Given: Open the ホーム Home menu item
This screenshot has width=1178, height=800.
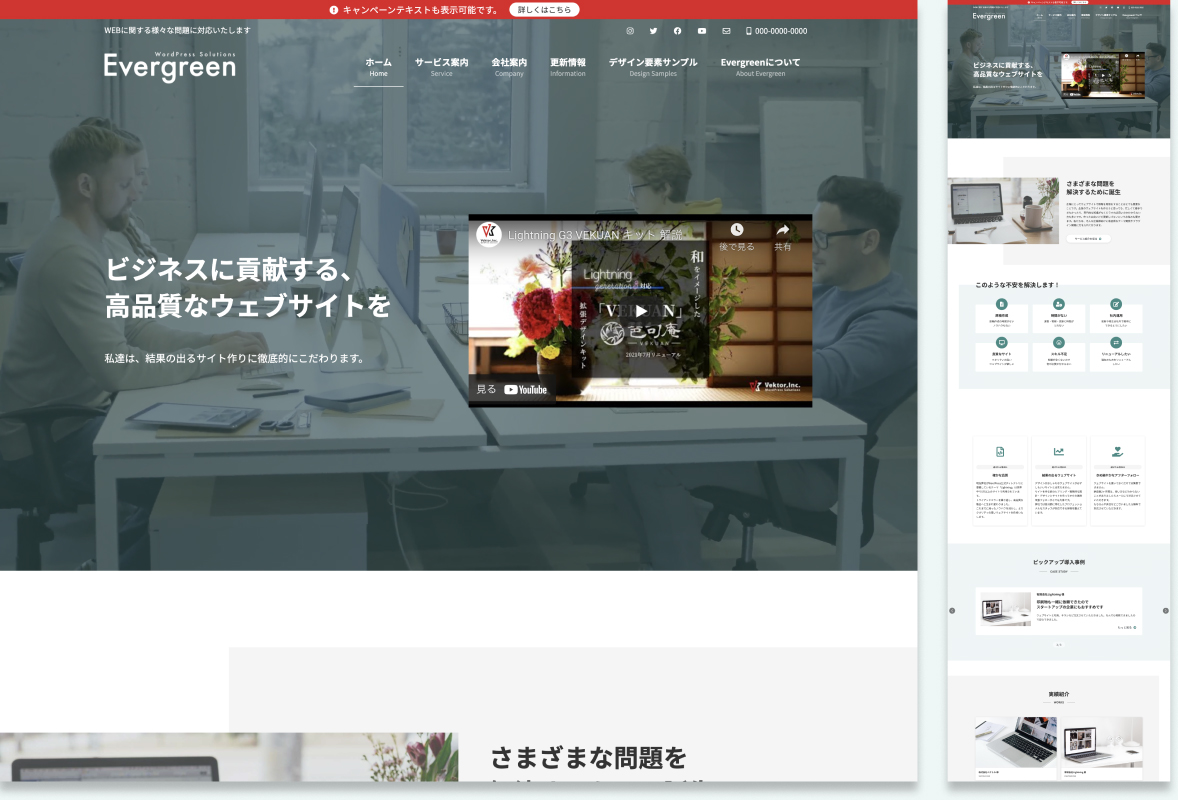Looking at the screenshot, I should click(x=379, y=67).
